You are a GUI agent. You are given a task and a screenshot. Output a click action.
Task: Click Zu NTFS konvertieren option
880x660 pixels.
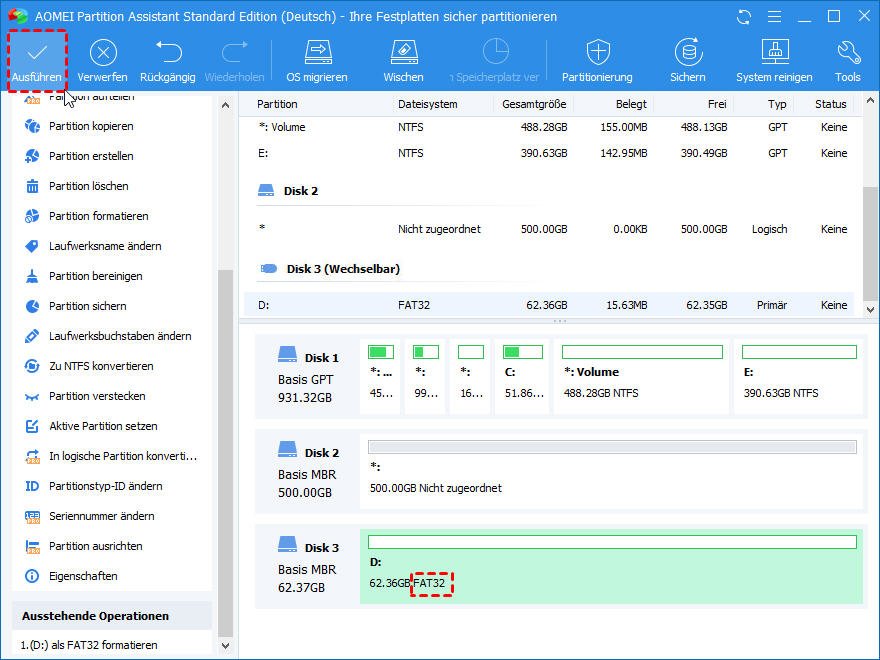pos(100,366)
